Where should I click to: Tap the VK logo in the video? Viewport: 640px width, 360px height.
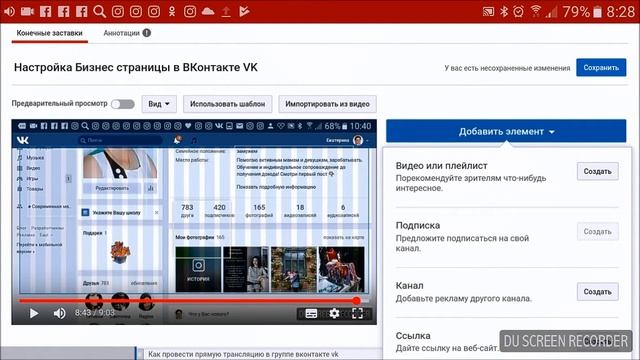point(23,140)
